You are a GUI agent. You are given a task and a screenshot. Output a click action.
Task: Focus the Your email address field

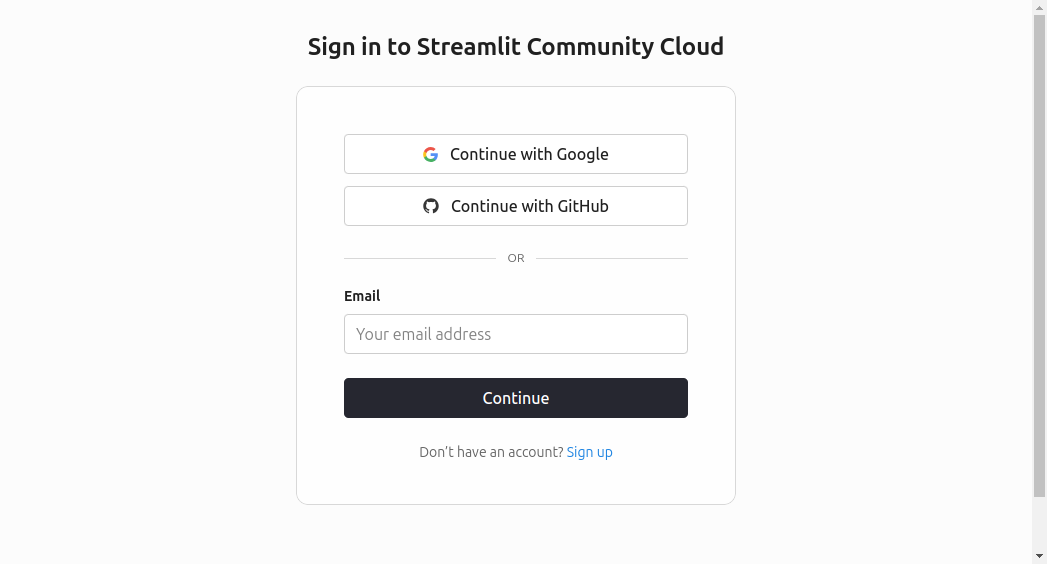[x=515, y=334]
